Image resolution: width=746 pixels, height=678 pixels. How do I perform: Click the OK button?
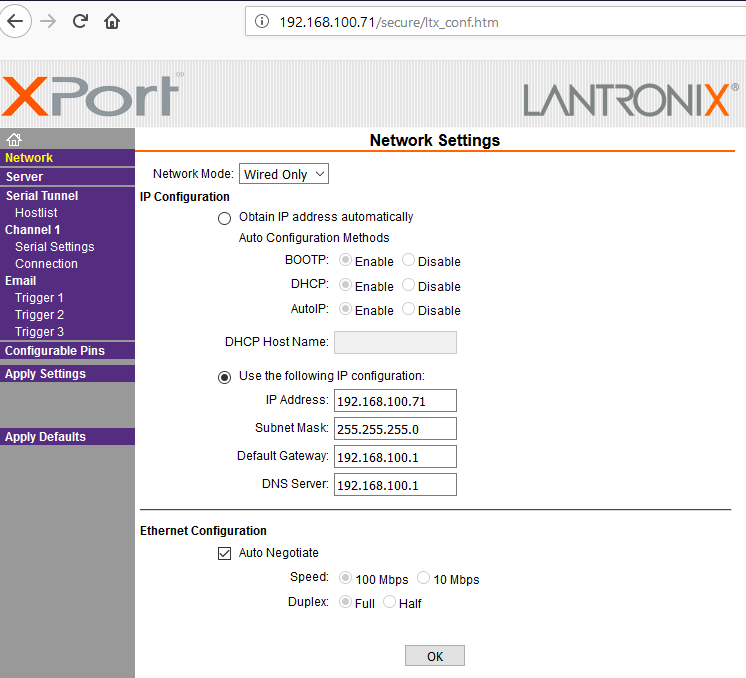[x=435, y=656]
